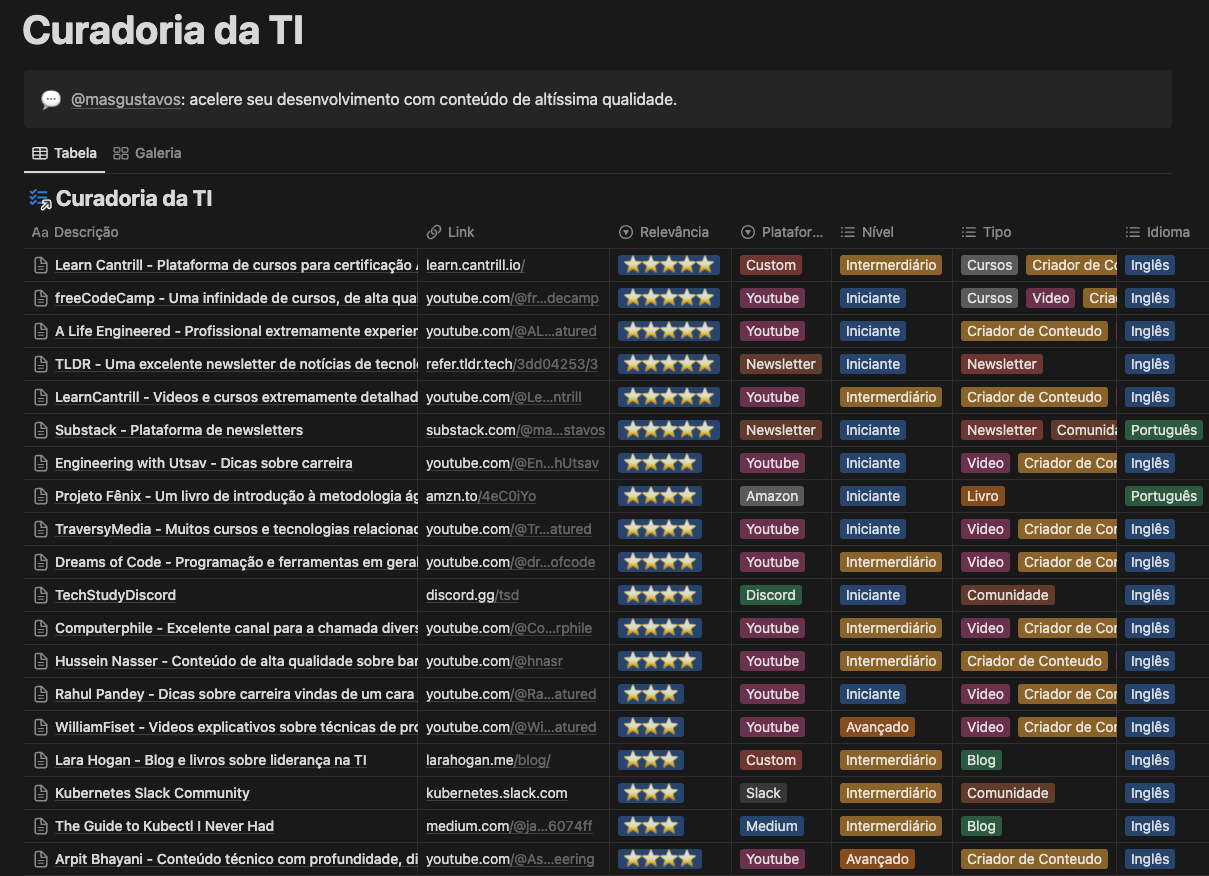This screenshot has width=1209, height=876.
Task: Switch to the Galeria view tab
Action: 147,153
